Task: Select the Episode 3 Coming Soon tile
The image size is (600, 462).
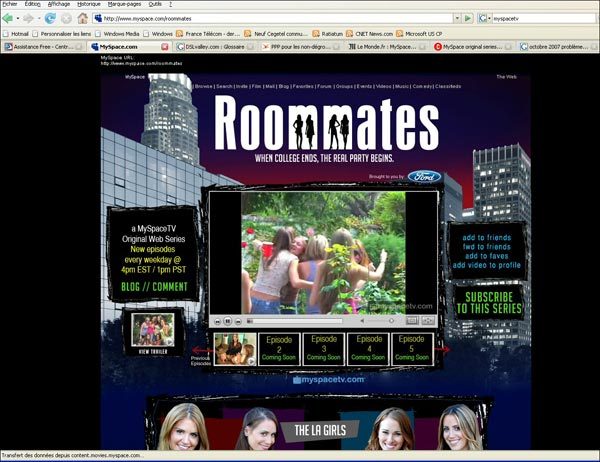Action: (324, 348)
